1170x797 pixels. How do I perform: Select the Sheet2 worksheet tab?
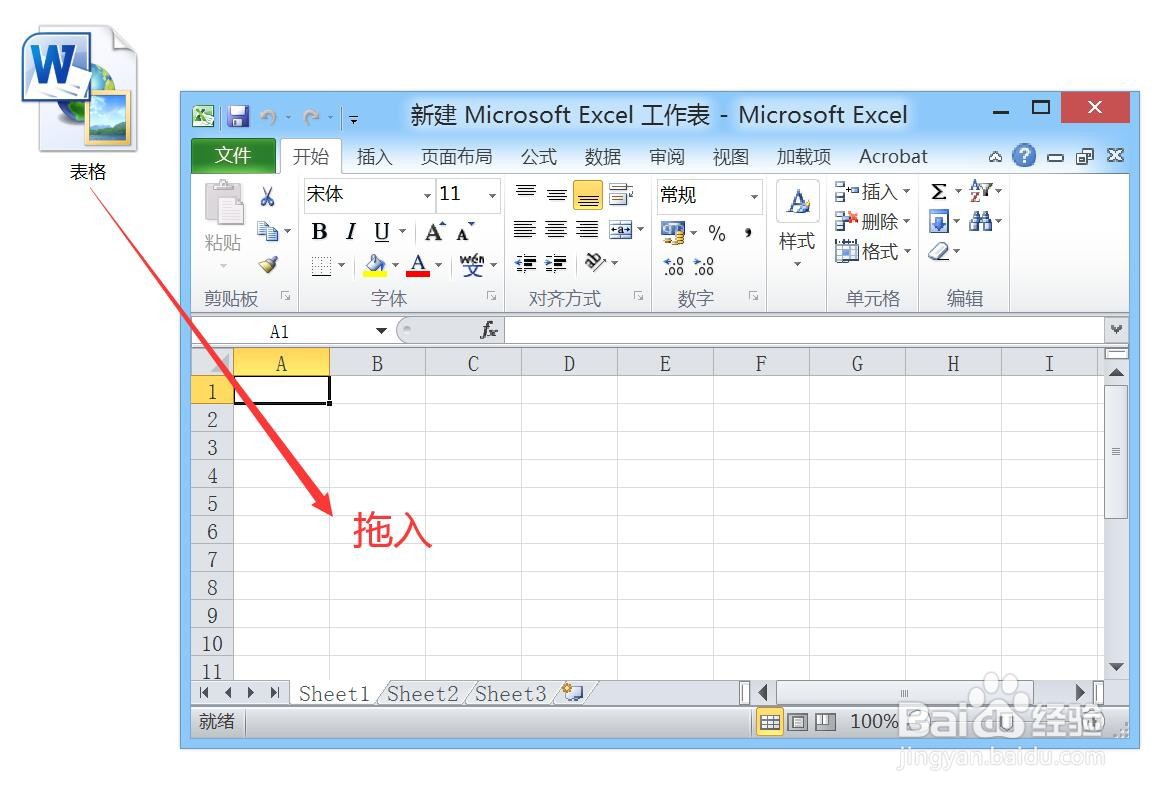click(422, 694)
